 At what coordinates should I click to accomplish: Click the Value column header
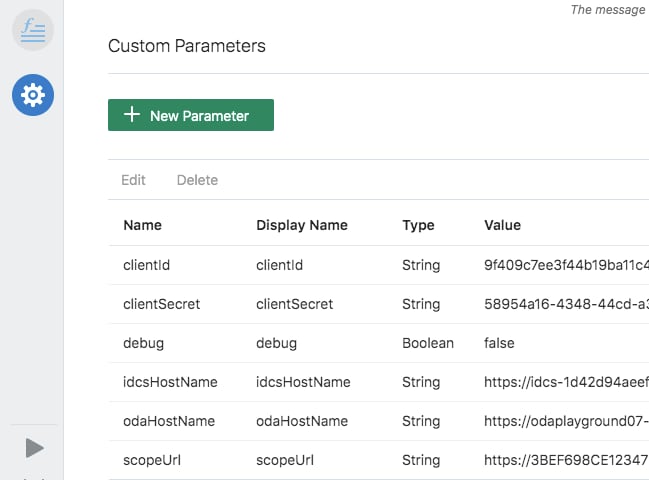[502, 225]
